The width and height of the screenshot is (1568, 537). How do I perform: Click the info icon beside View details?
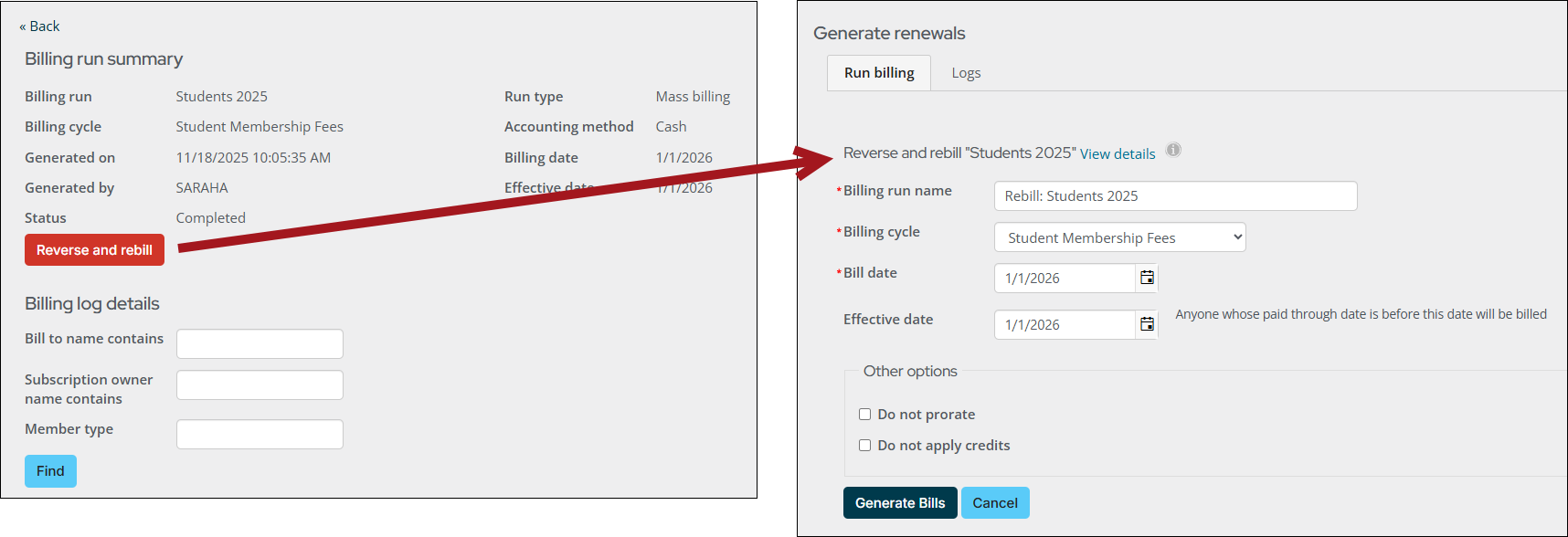pos(1173,150)
